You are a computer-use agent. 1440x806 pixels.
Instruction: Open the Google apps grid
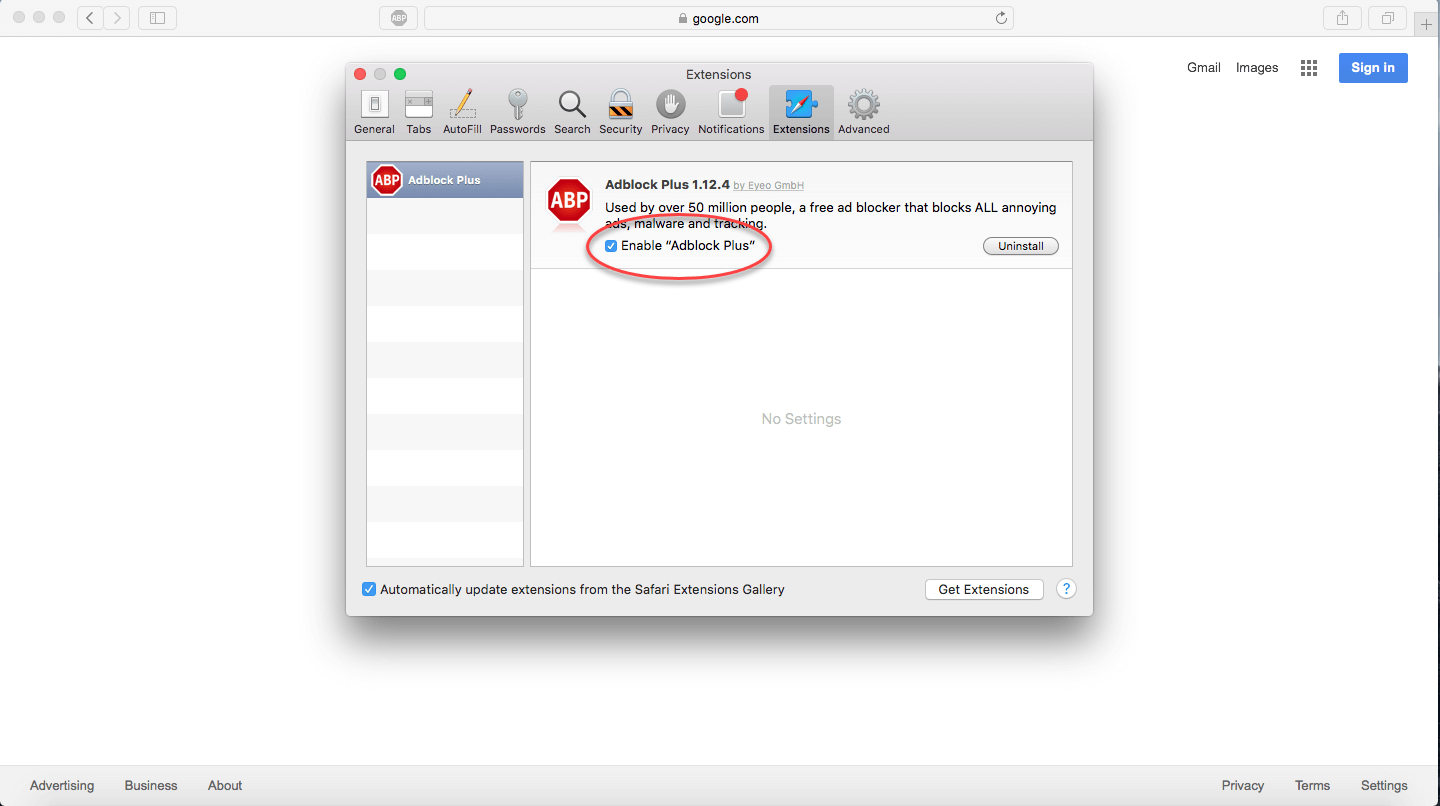click(x=1308, y=68)
